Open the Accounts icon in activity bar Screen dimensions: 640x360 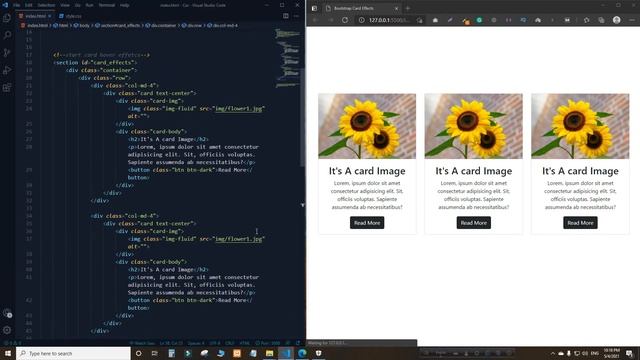(7, 313)
